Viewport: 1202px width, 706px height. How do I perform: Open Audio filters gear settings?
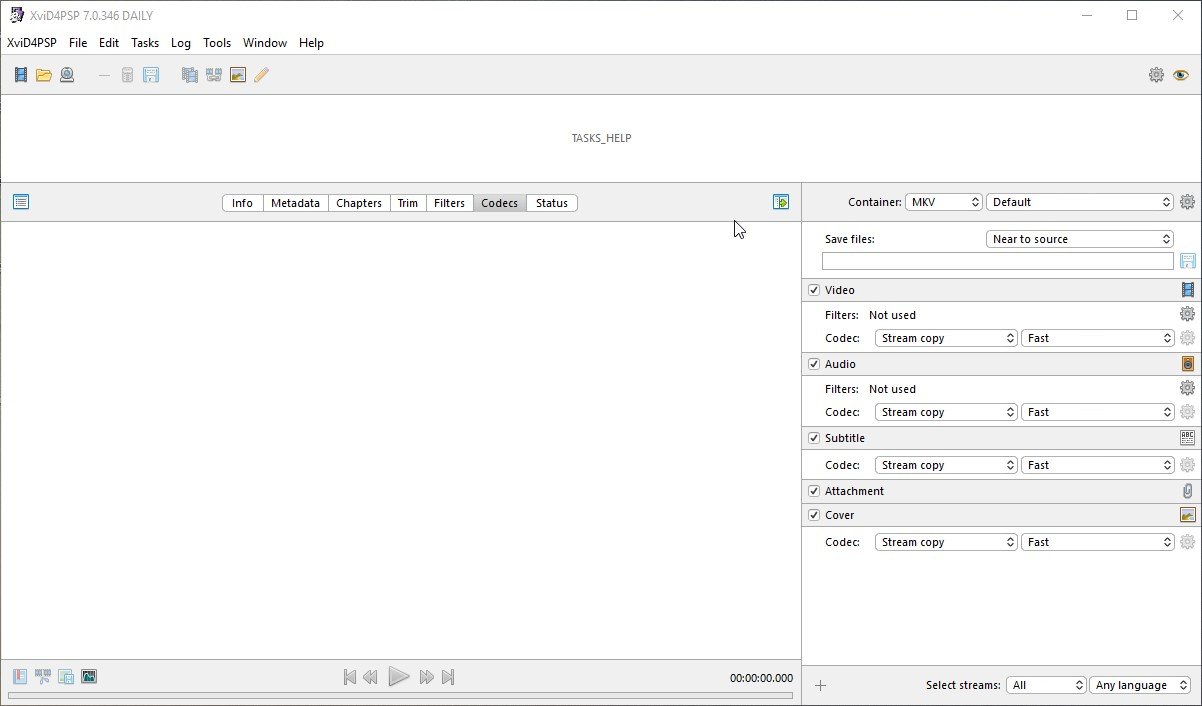(1187, 388)
